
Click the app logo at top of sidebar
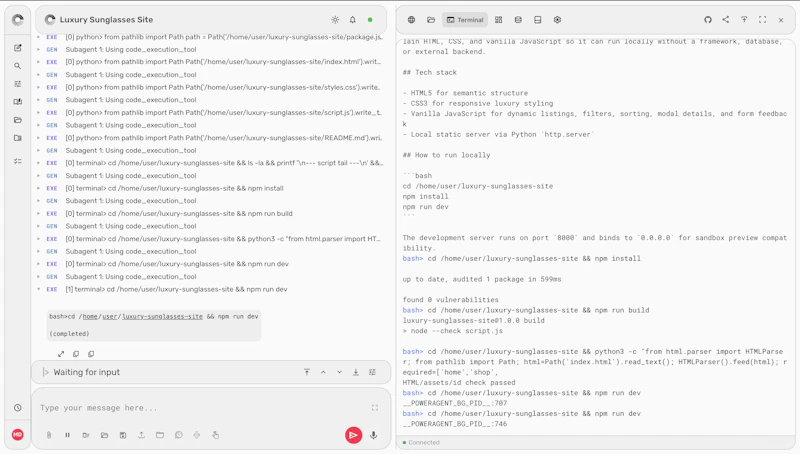pos(18,20)
